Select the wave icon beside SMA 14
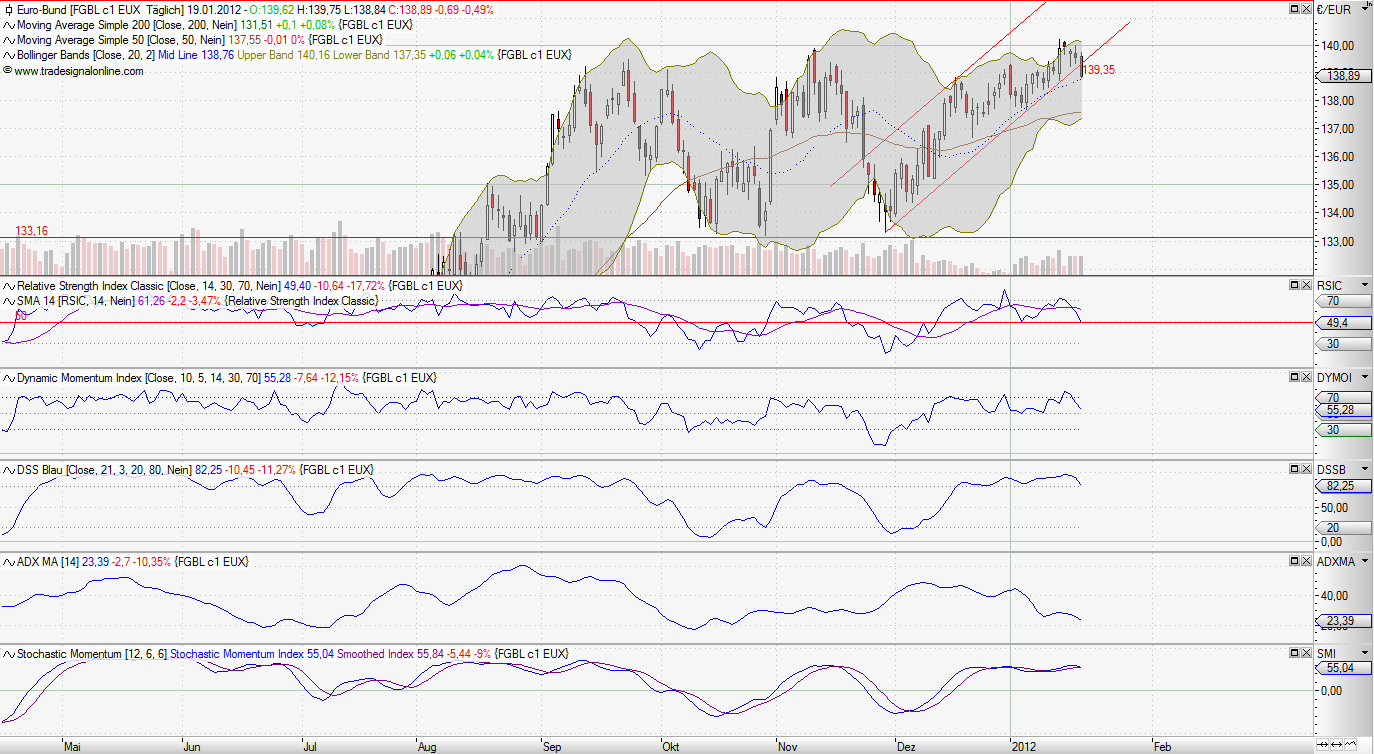Screen dimensions: 1374x754 [7, 301]
